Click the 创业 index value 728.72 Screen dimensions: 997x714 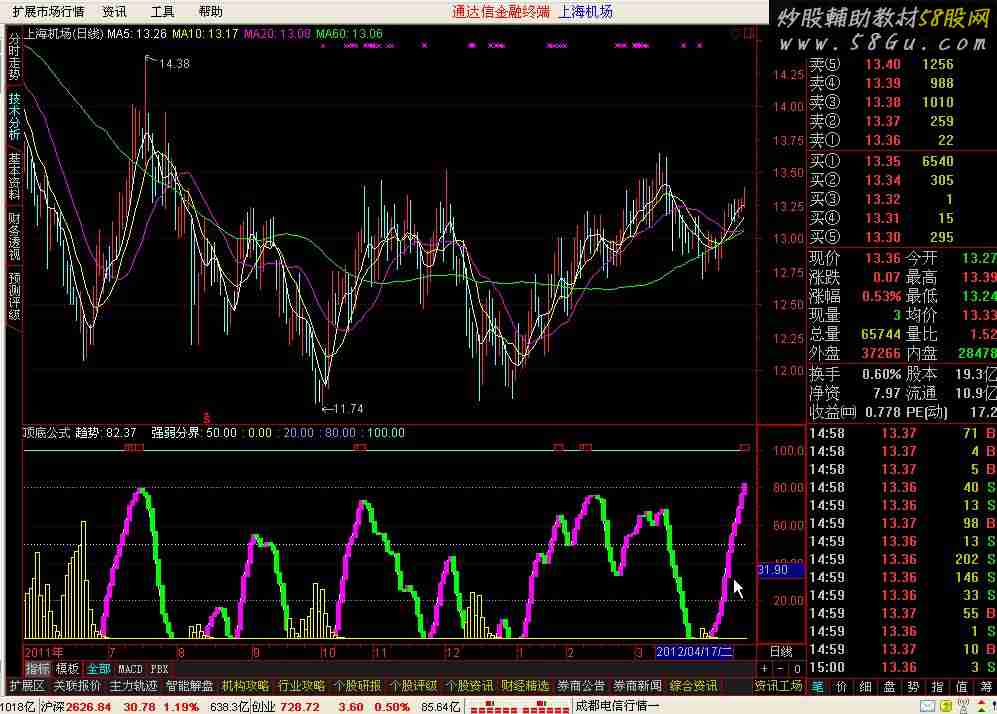[x=298, y=706]
